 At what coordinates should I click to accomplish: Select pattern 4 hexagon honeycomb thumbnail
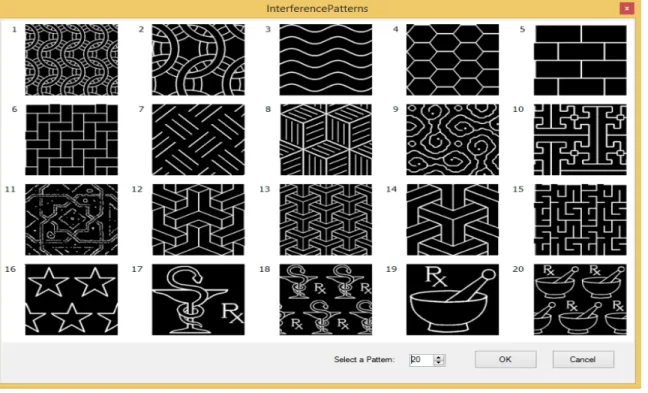pyautogui.click(x=453, y=60)
